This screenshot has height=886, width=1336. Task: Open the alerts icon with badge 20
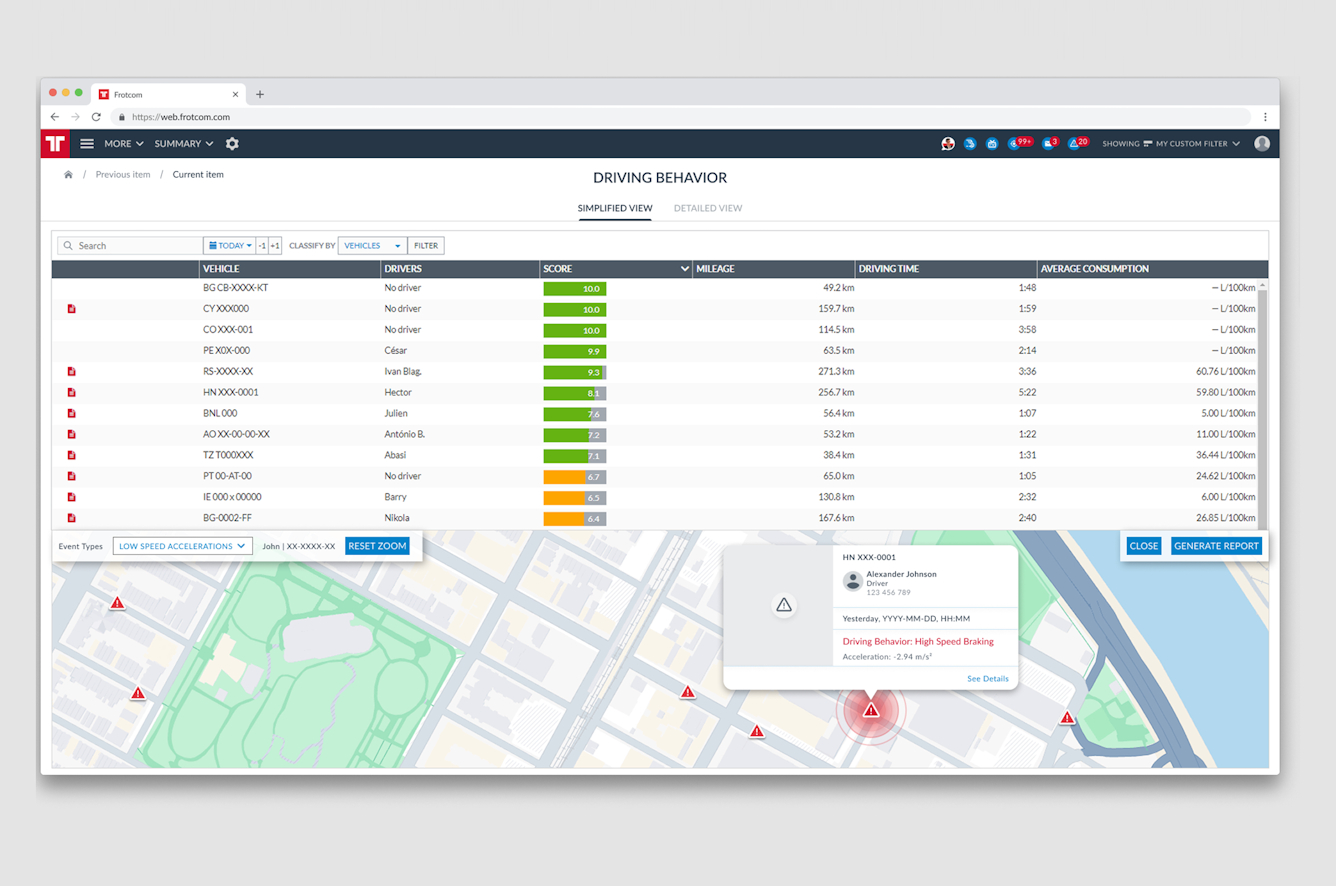pos(1074,144)
